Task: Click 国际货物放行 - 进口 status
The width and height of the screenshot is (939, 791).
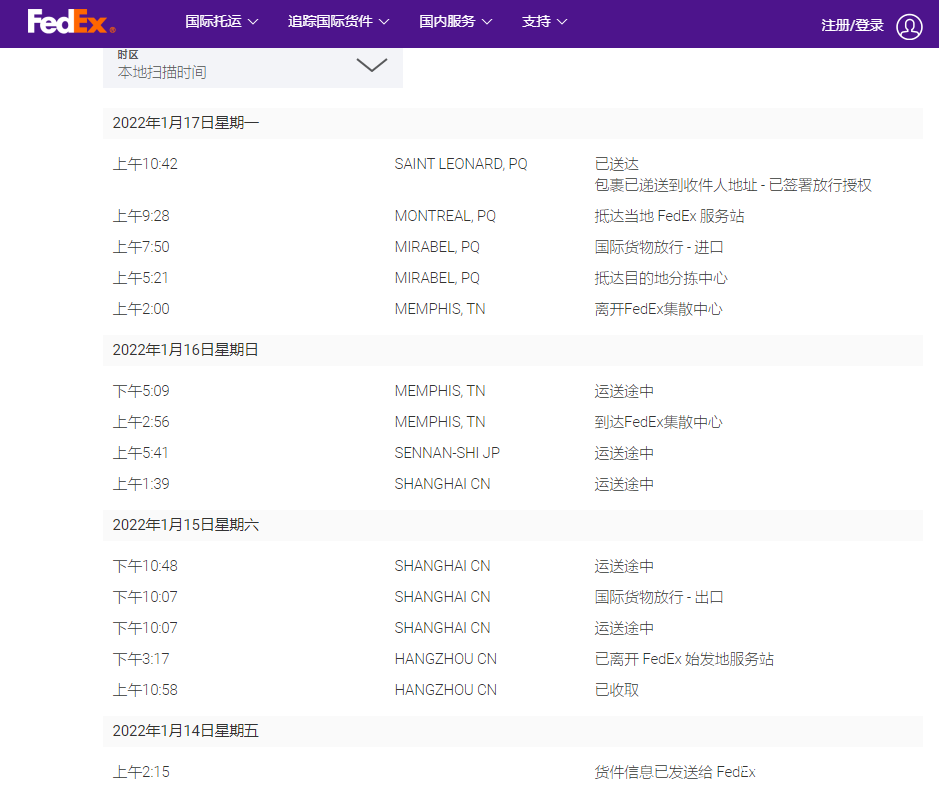Action: tap(659, 247)
